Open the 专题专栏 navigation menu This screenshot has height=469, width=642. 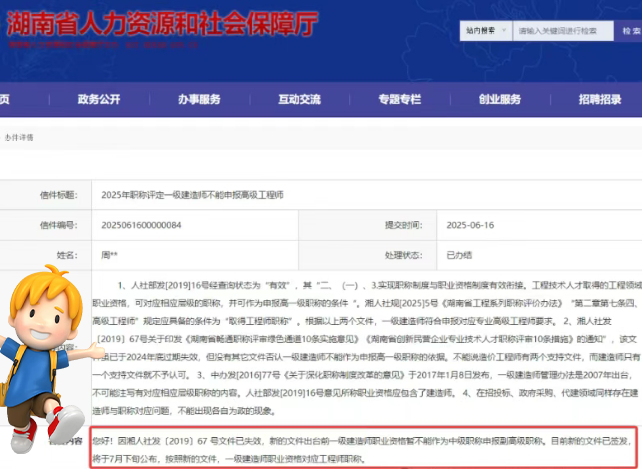click(400, 99)
